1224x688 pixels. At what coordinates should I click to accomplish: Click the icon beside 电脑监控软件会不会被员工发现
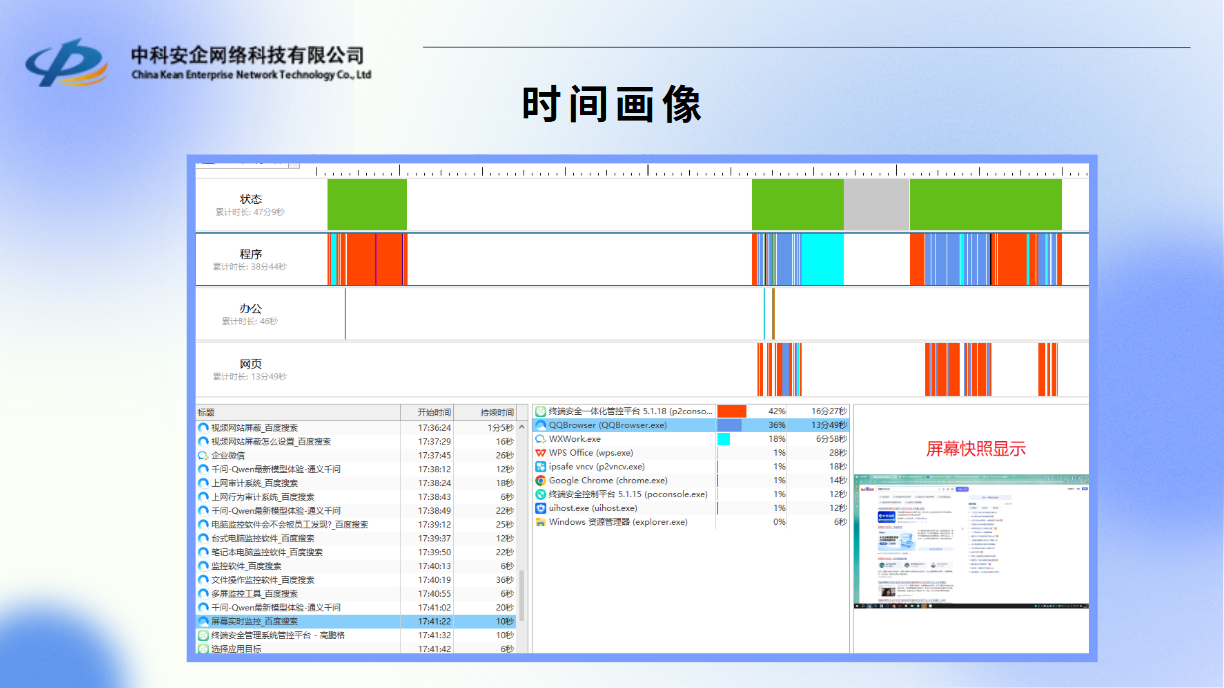(x=203, y=524)
